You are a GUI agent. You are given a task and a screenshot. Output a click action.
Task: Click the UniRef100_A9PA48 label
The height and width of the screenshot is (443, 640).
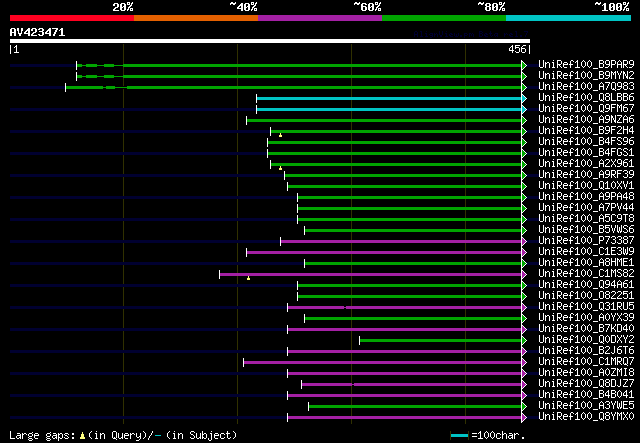click(x=586, y=197)
